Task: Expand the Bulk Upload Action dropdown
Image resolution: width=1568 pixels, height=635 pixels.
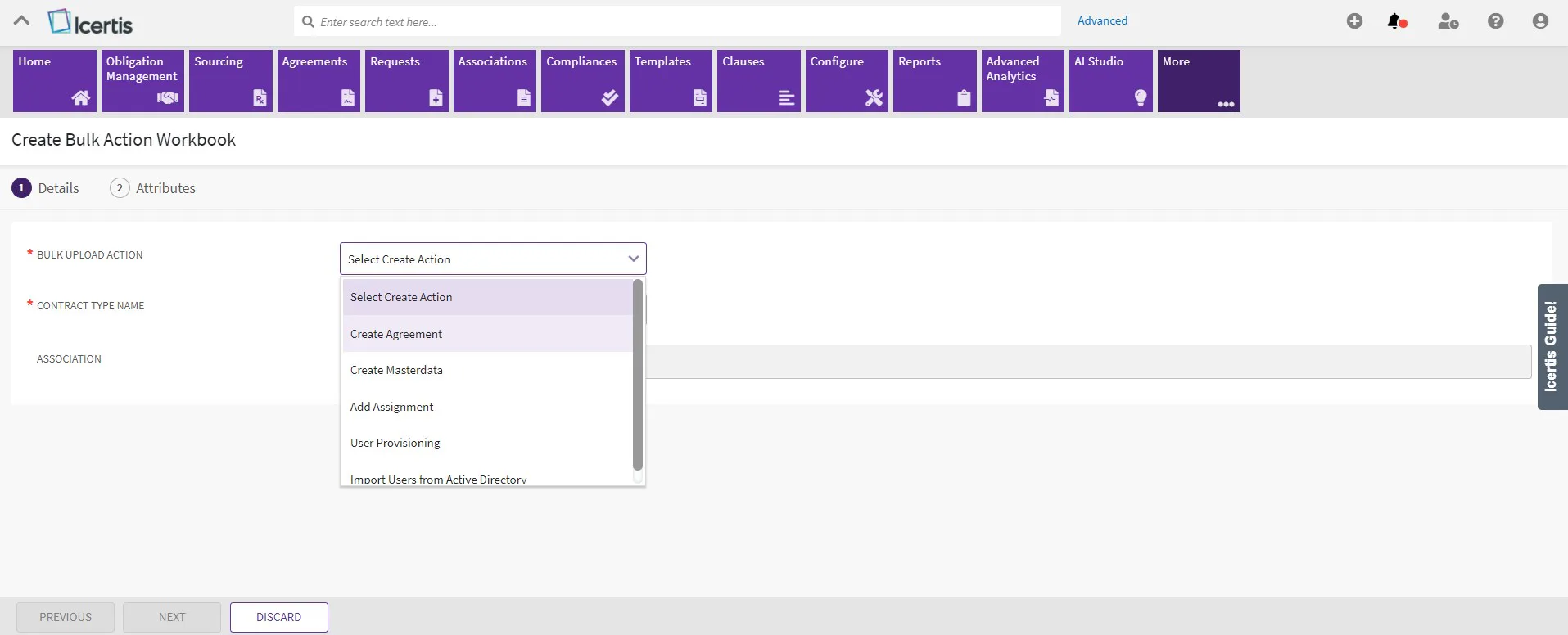Action: pos(493,259)
